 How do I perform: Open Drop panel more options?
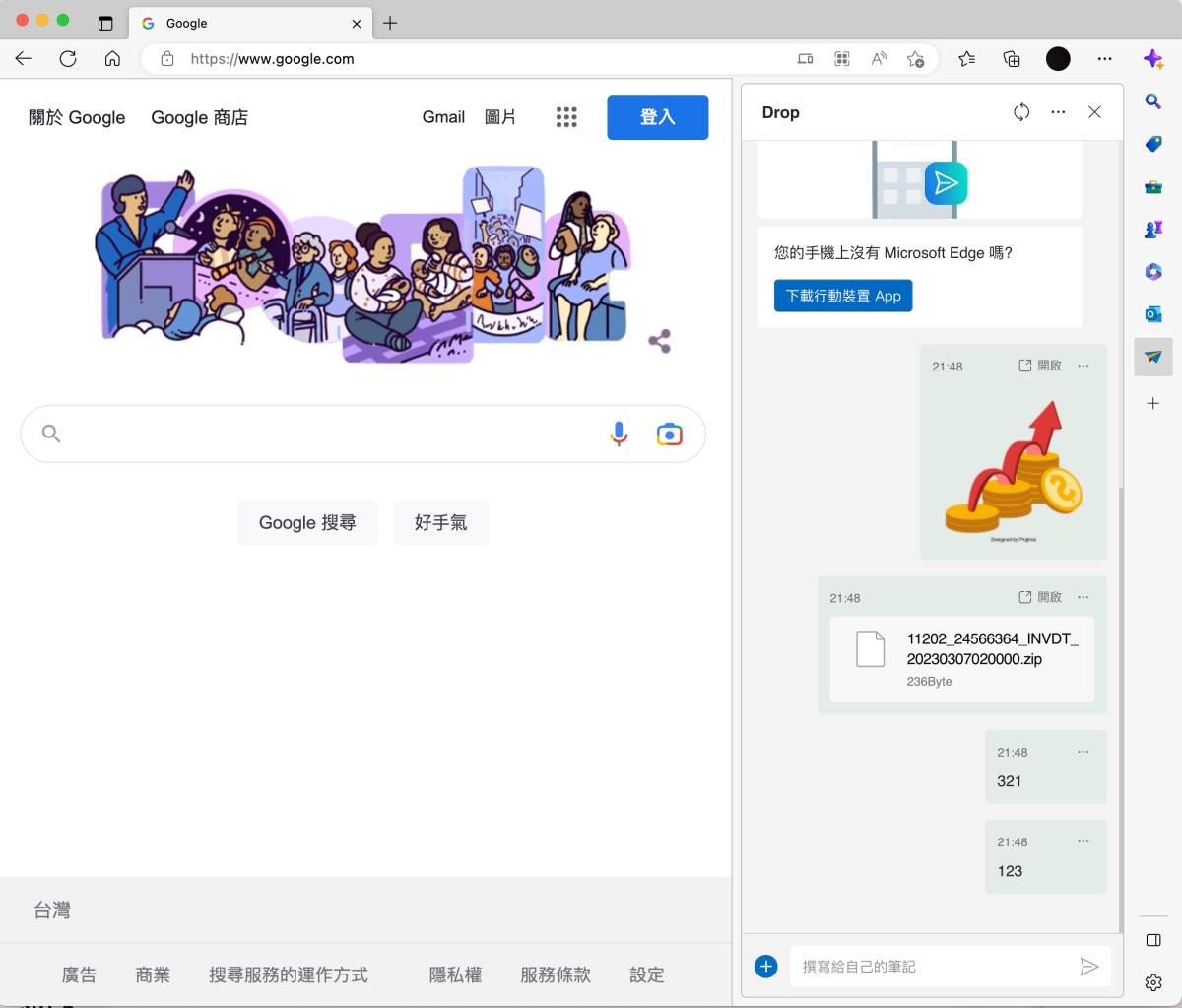point(1058,112)
